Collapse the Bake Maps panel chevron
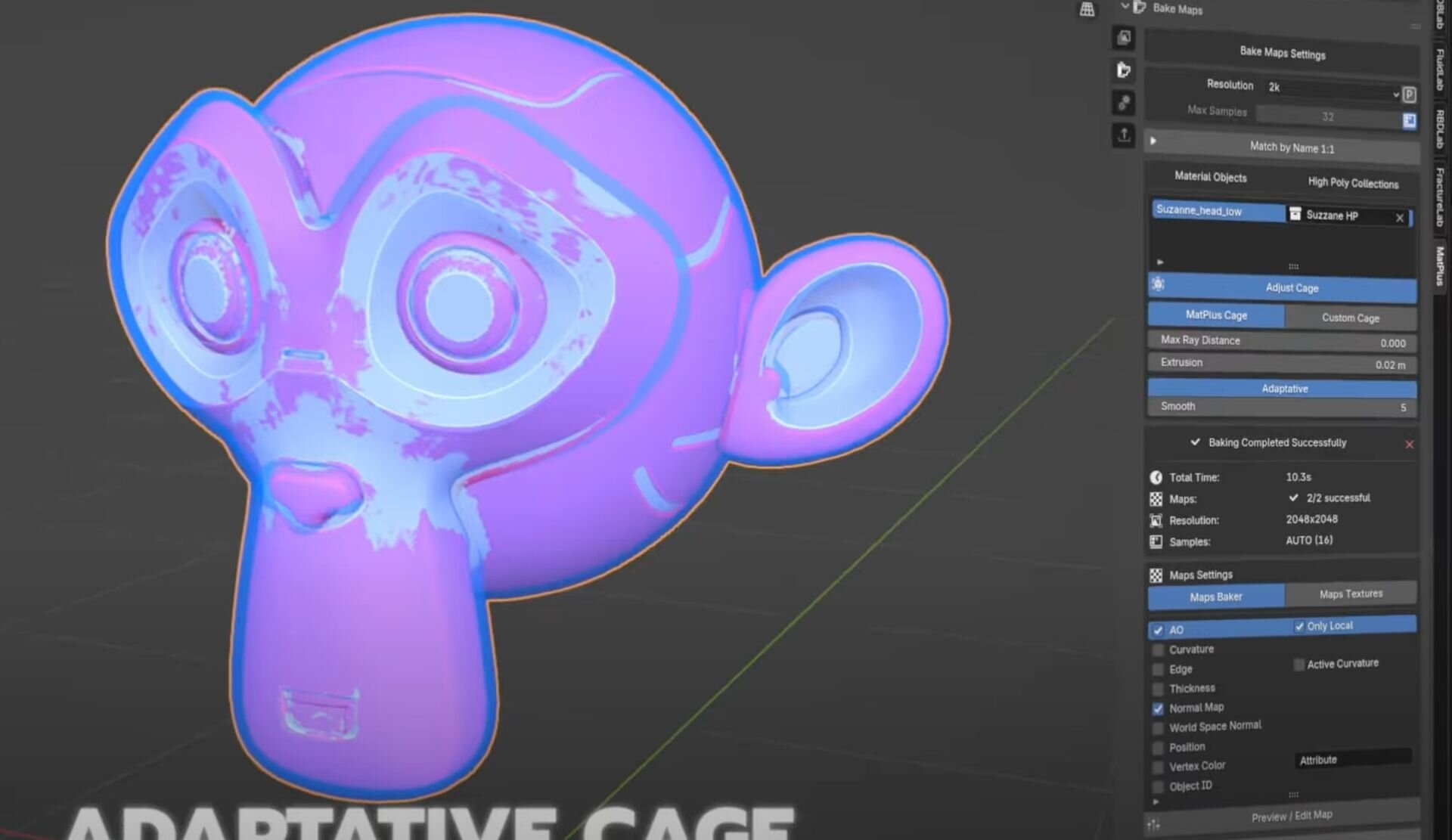The height and width of the screenshot is (840, 1452). (1125, 6)
